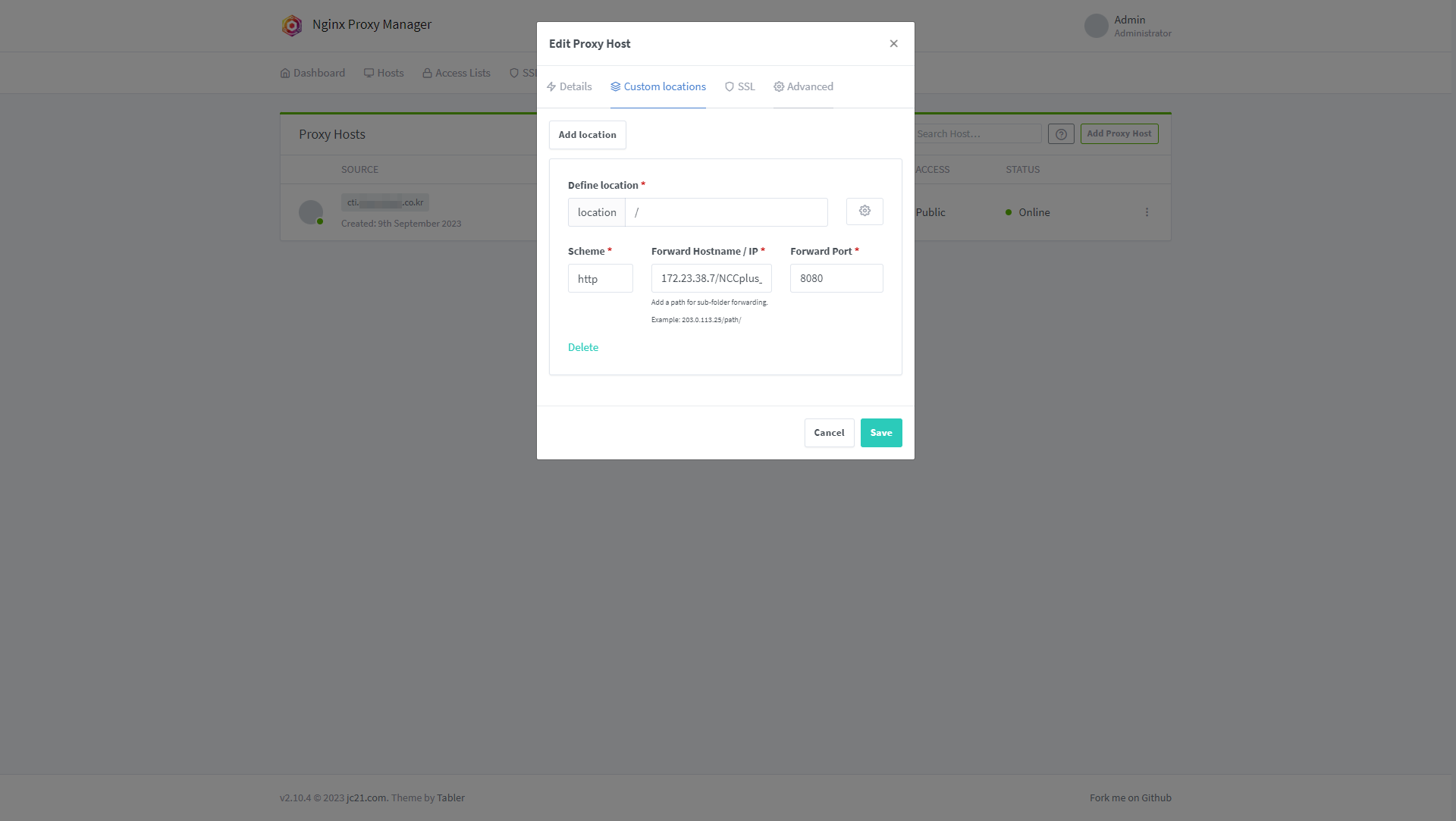Click the Add location button
The image size is (1456, 821).
[587, 135]
